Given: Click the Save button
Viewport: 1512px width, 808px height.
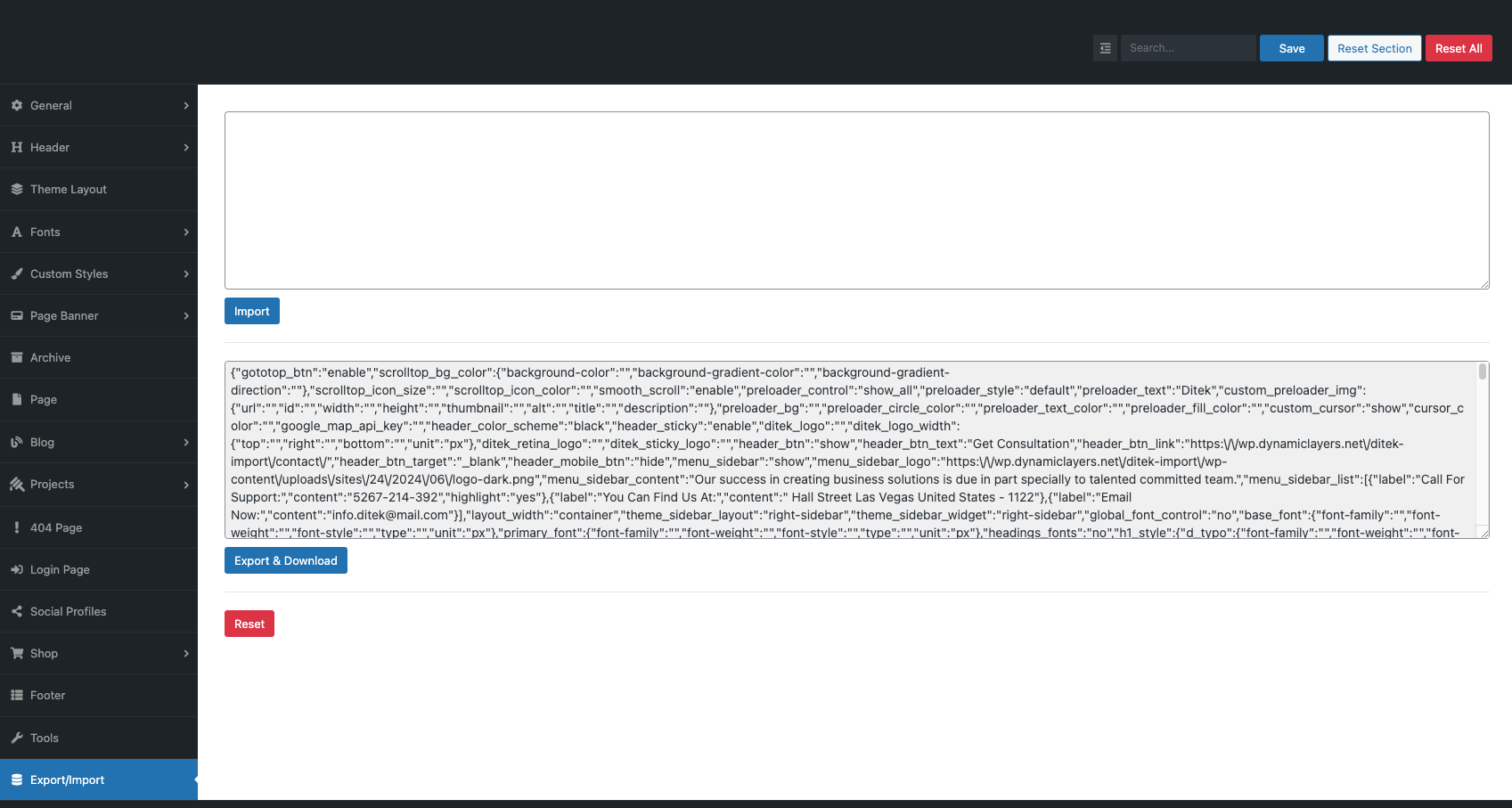Looking at the screenshot, I should 1292,48.
